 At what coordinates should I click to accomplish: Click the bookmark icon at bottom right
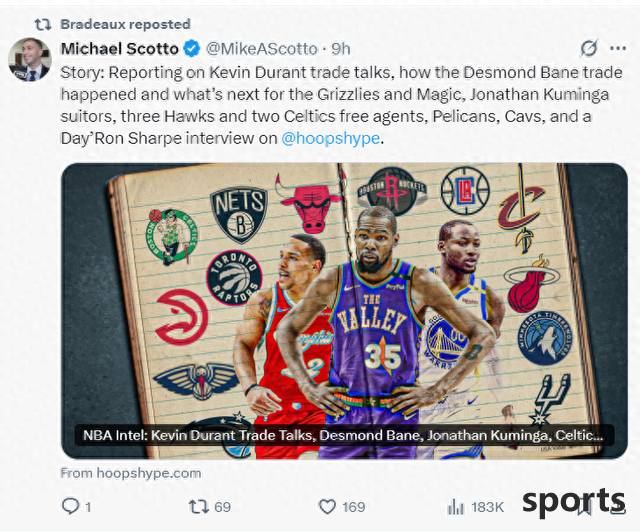585,508
